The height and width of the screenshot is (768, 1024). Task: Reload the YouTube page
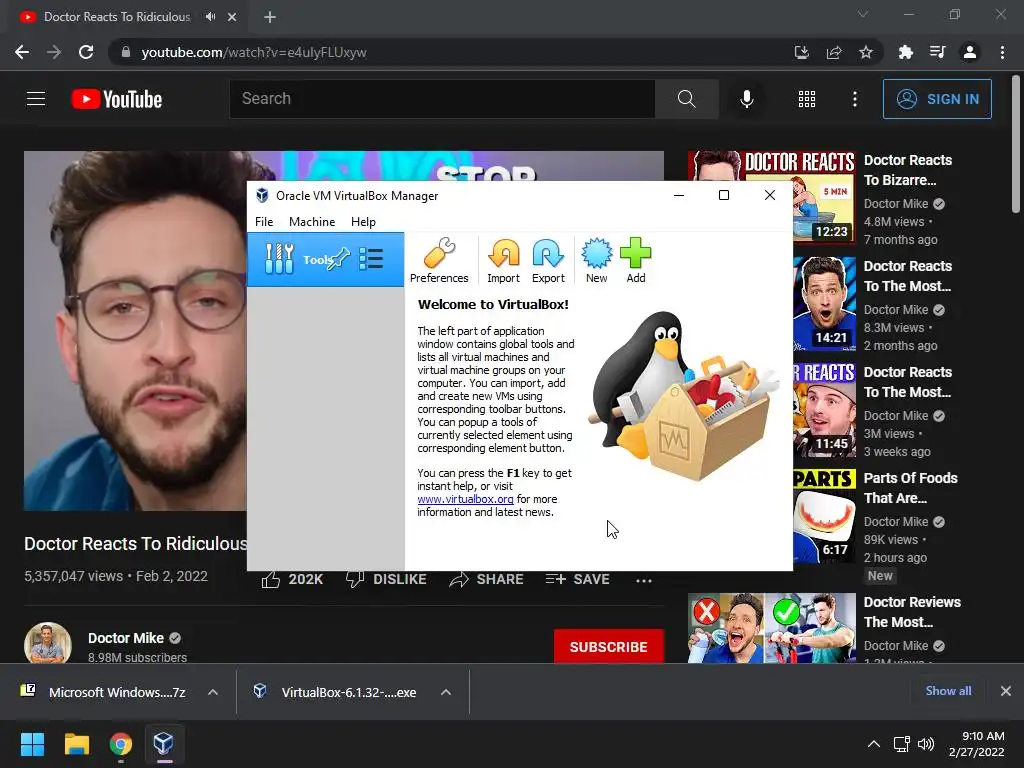tap(86, 52)
